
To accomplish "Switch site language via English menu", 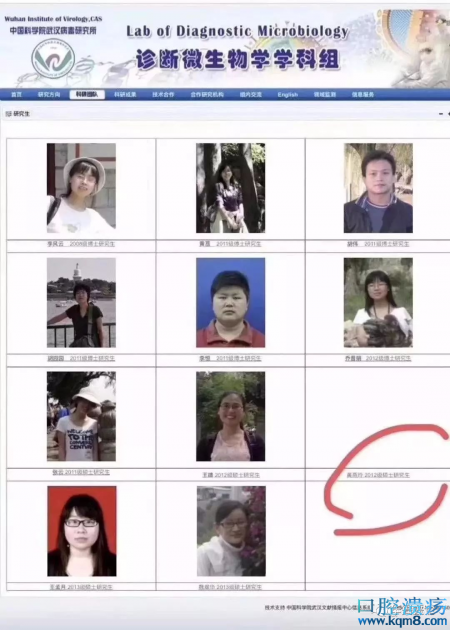I will click(288, 94).
